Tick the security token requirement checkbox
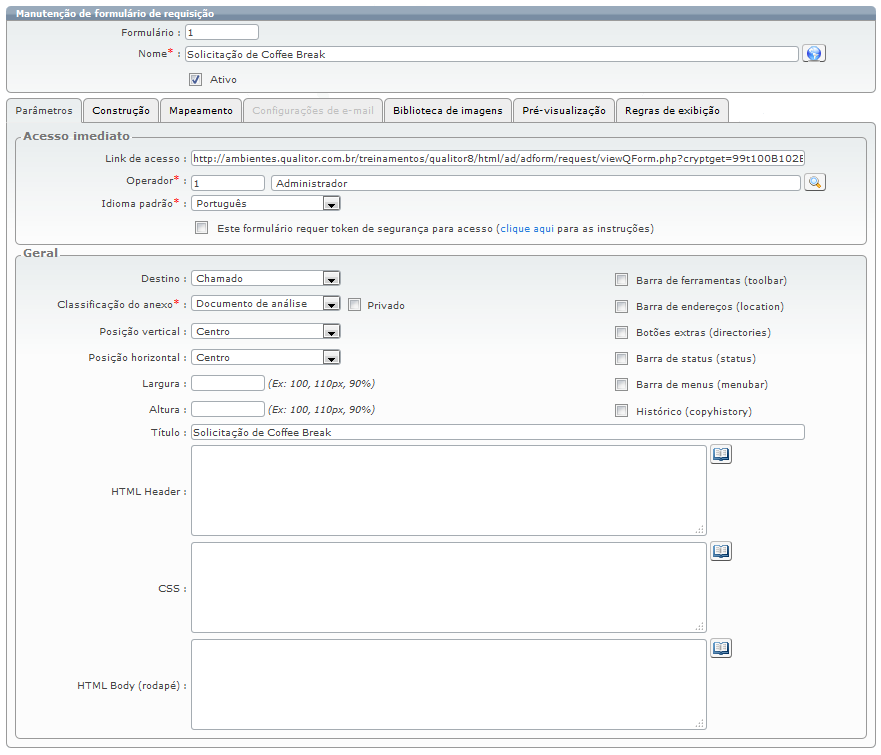 (x=202, y=228)
